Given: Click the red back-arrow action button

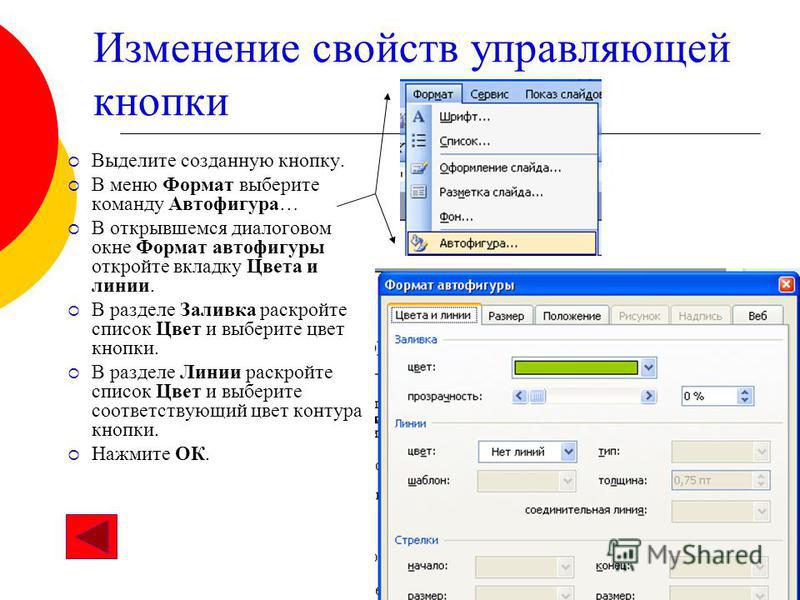Looking at the screenshot, I should point(92,536).
